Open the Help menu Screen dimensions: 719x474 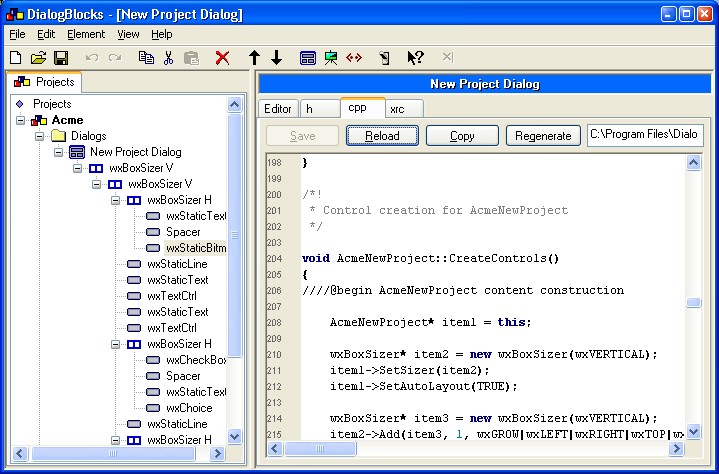click(161, 34)
